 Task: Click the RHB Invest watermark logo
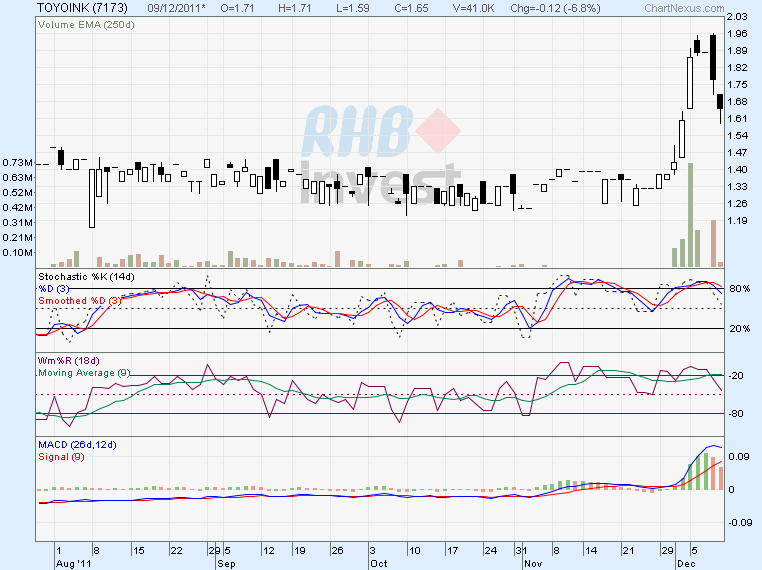(x=381, y=155)
